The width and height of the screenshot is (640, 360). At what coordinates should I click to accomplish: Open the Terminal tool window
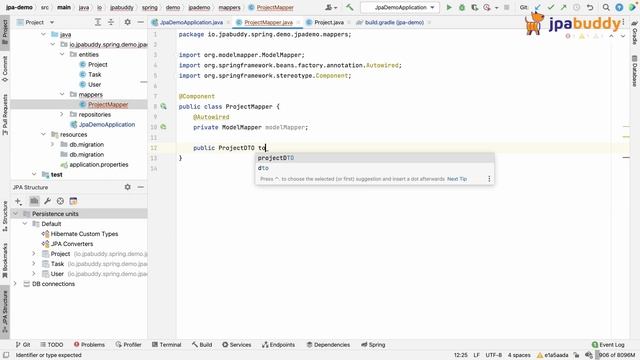coord(167,345)
